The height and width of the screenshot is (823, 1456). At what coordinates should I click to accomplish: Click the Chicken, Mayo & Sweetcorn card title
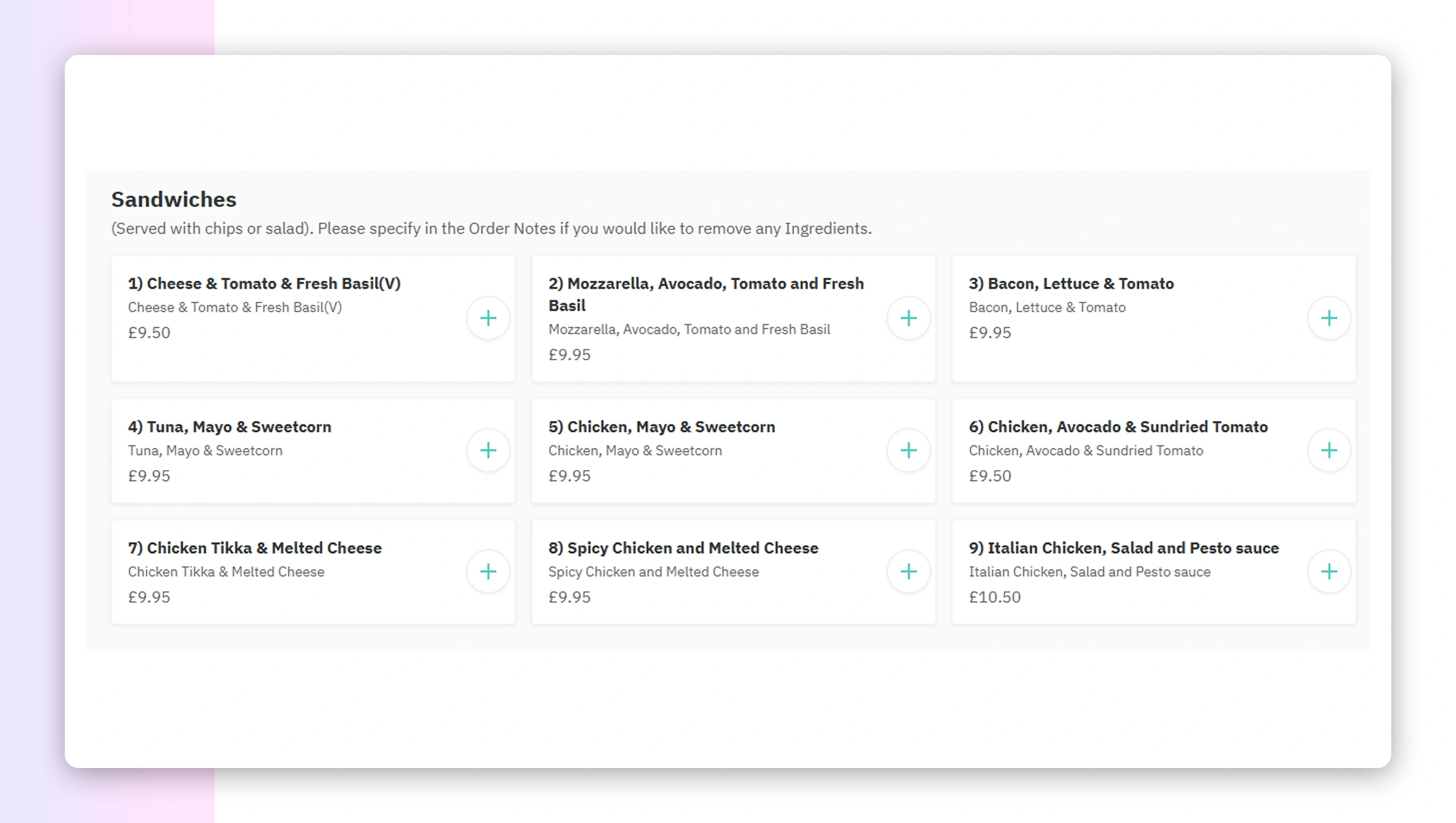[x=661, y=427]
